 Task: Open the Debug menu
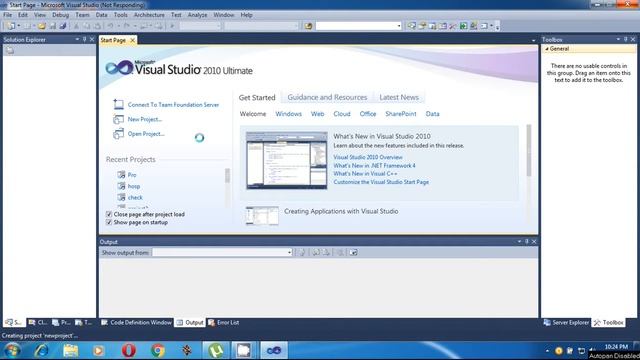coord(60,15)
